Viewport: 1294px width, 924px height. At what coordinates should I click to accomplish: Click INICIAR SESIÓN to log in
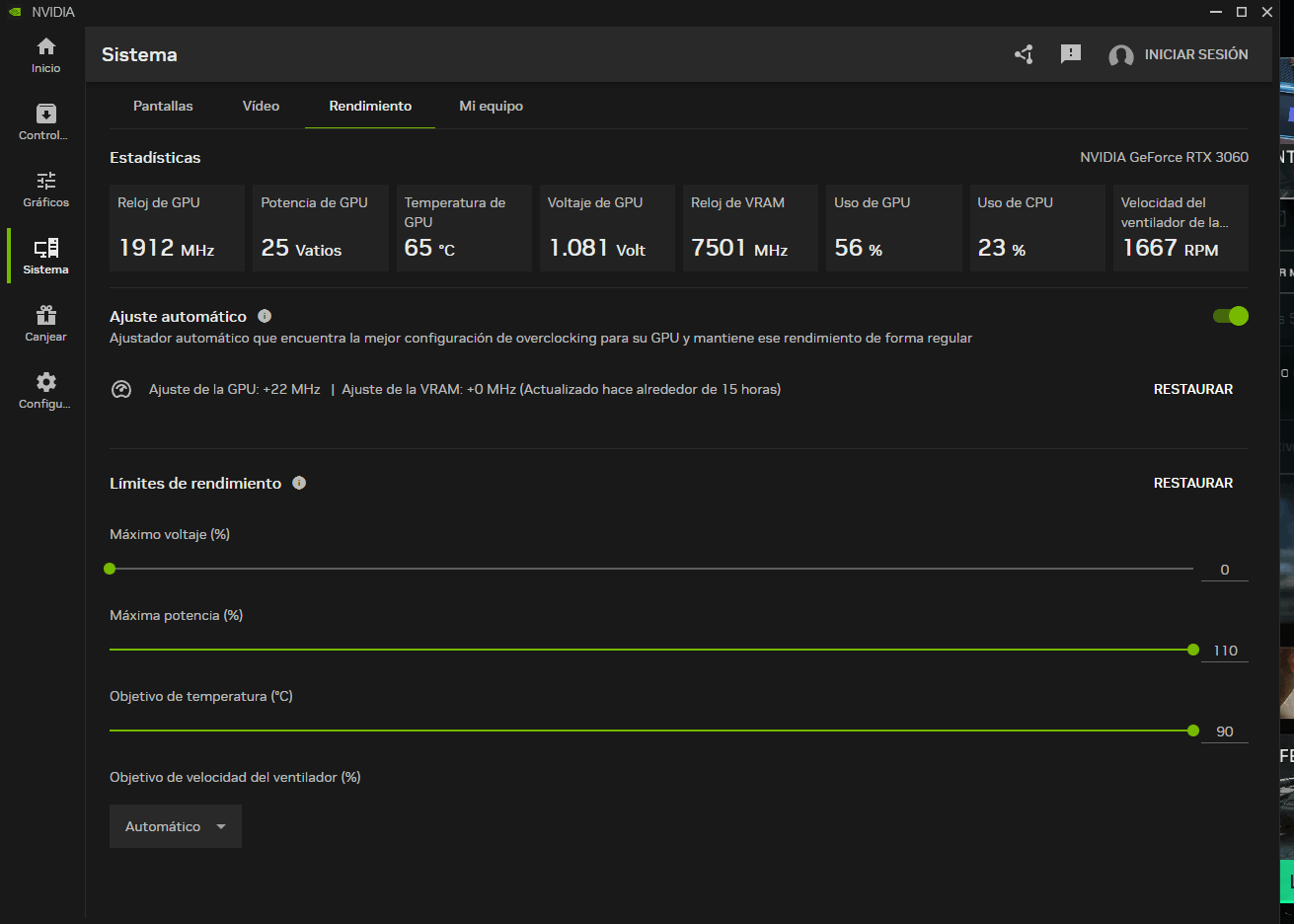[x=1196, y=54]
